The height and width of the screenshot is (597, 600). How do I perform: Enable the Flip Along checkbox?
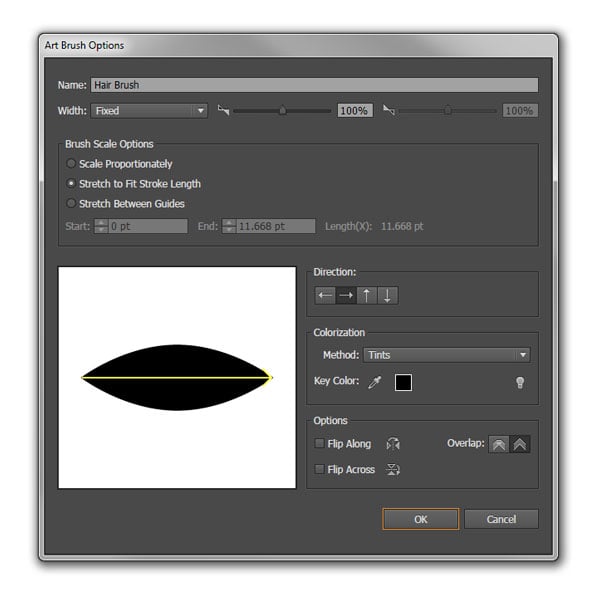[x=319, y=444]
